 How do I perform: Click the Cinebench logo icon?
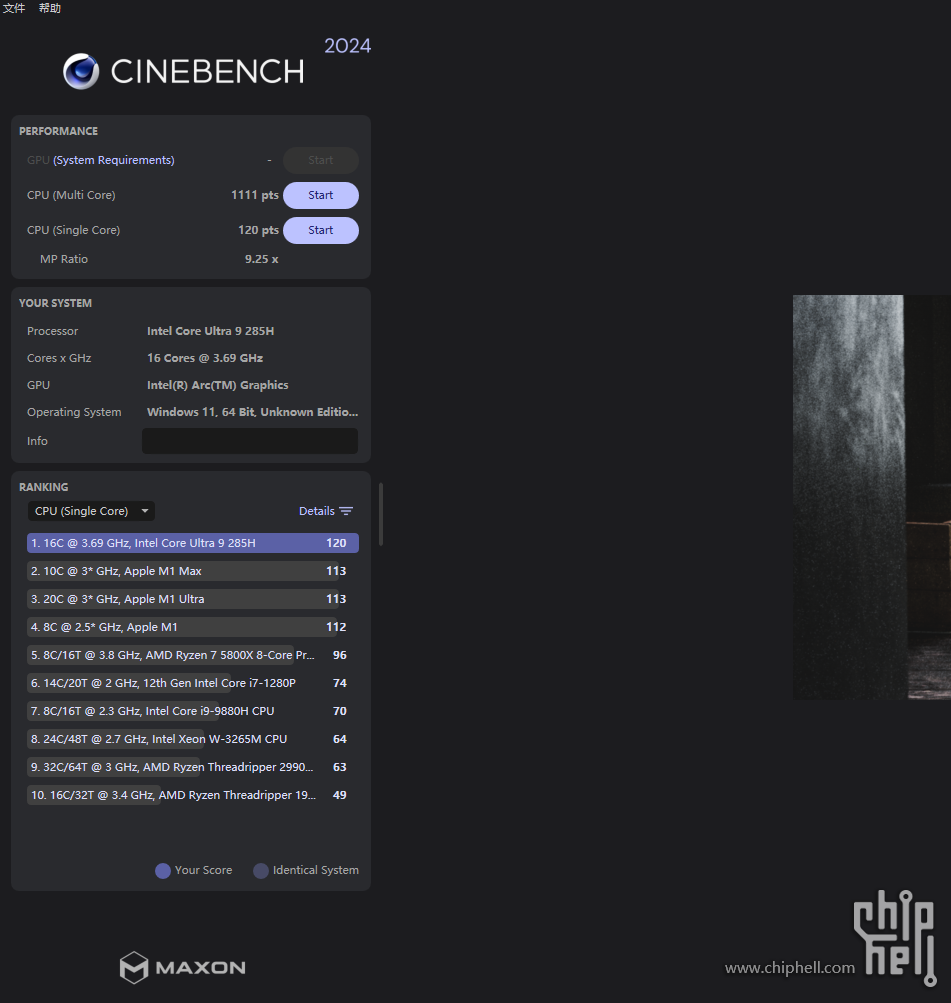[x=81, y=71]
